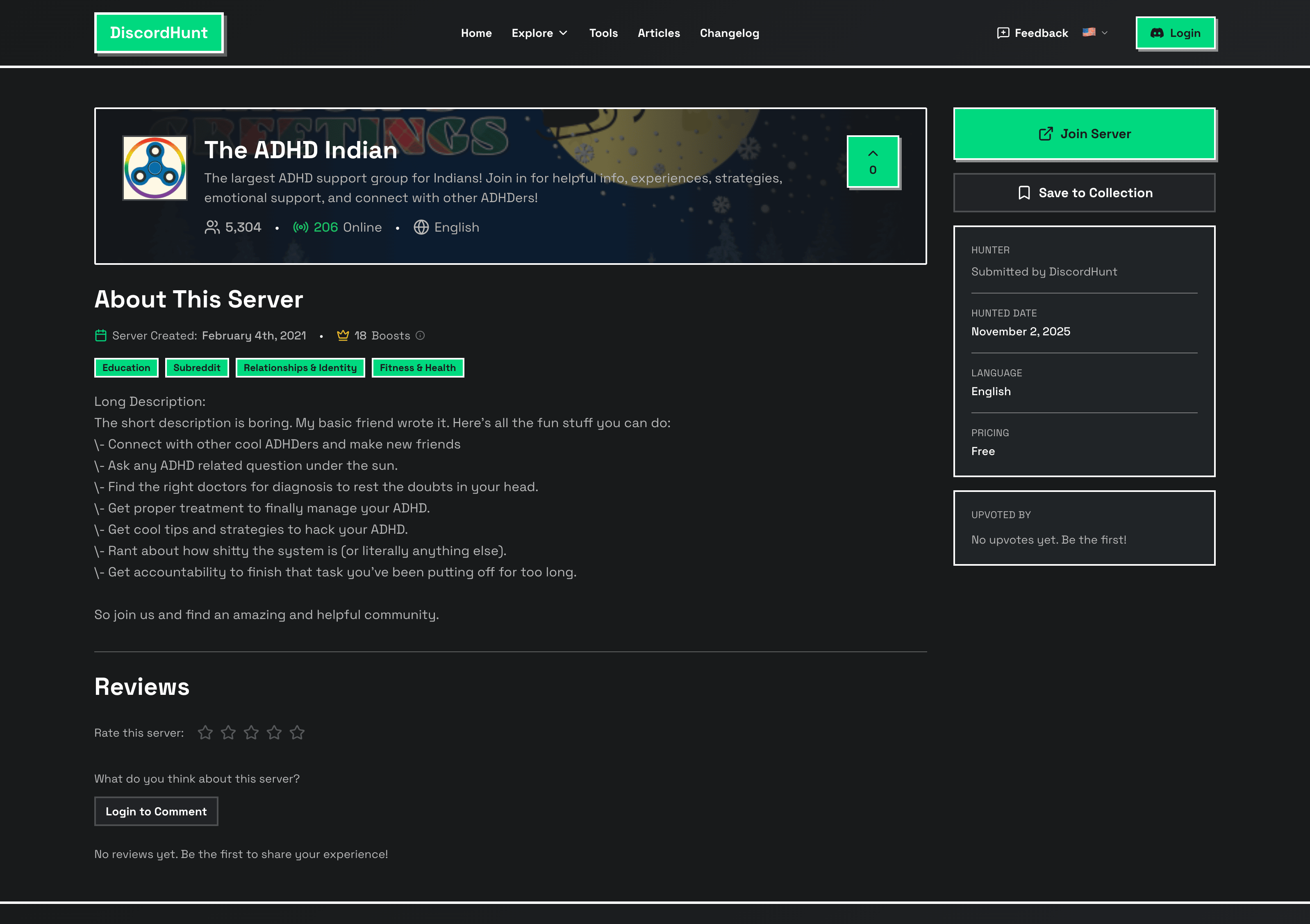Open the Articles page
Image resolution: width=1310 pixels, height=924 pixels.
pos(659,32)
